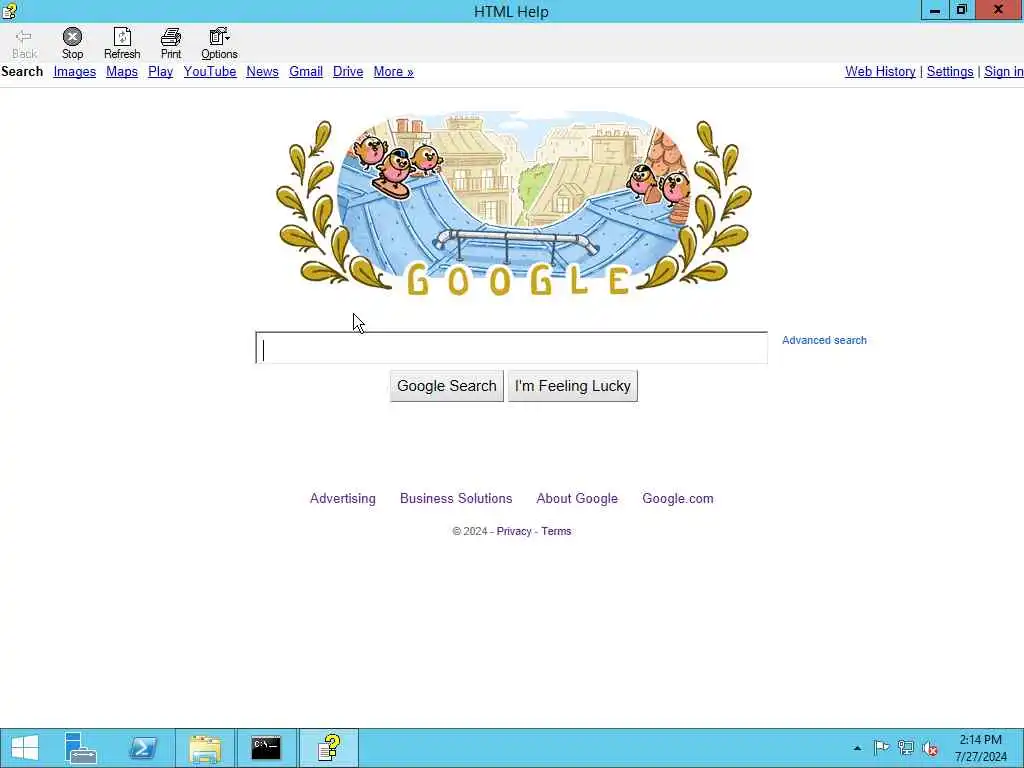Viewport: 1024px width, 768px height.
Task: Print the page via Print icon
Action: 171,44
